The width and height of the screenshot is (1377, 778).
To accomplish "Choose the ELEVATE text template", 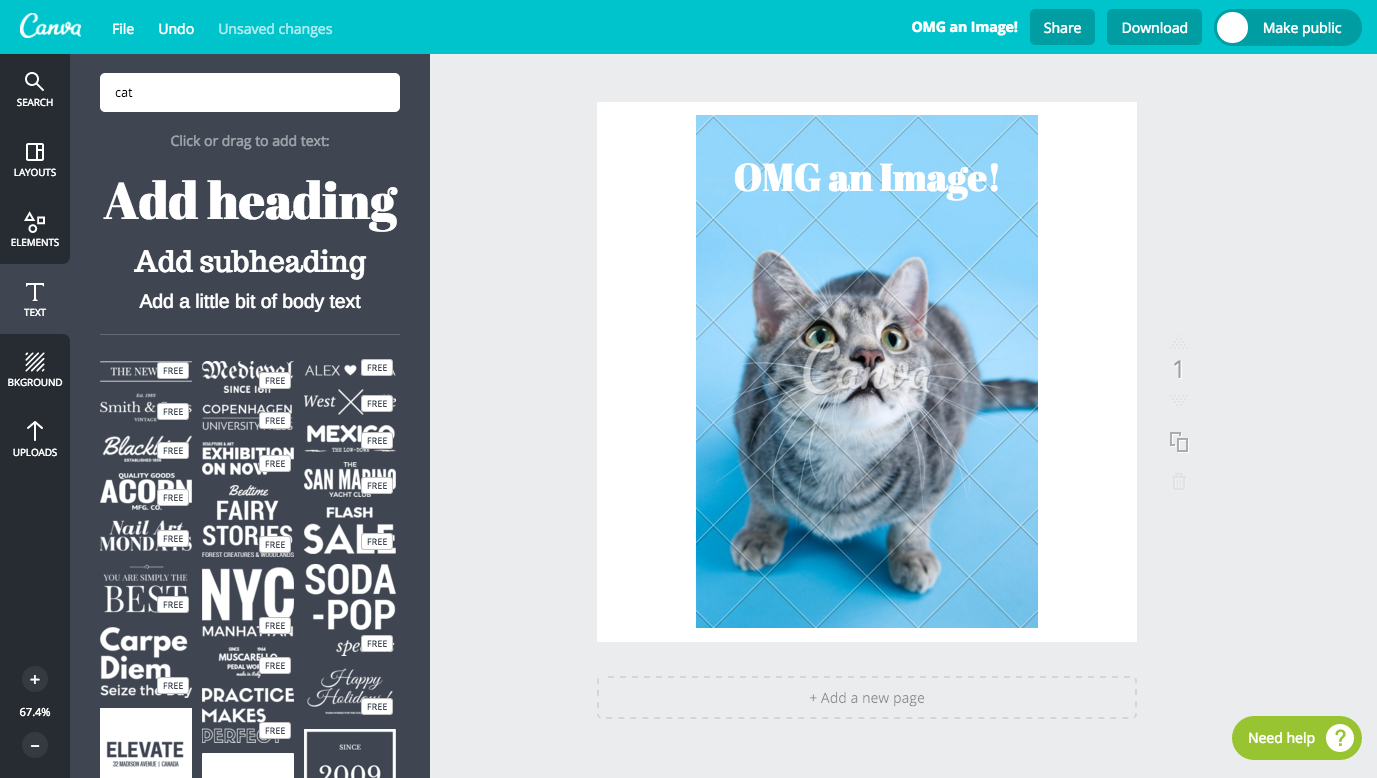I will point(146,743).
